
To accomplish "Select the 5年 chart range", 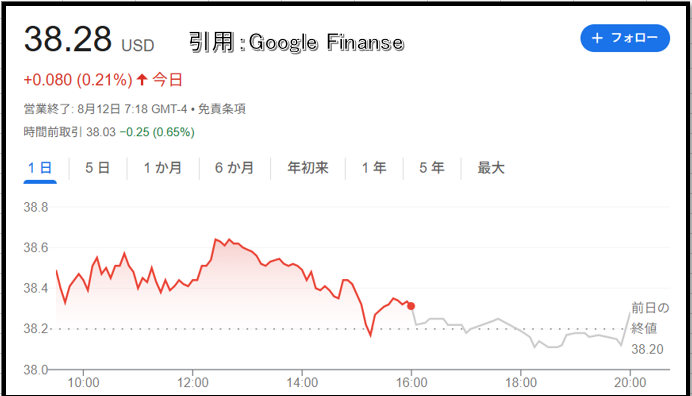I will (x=432, y=168).
